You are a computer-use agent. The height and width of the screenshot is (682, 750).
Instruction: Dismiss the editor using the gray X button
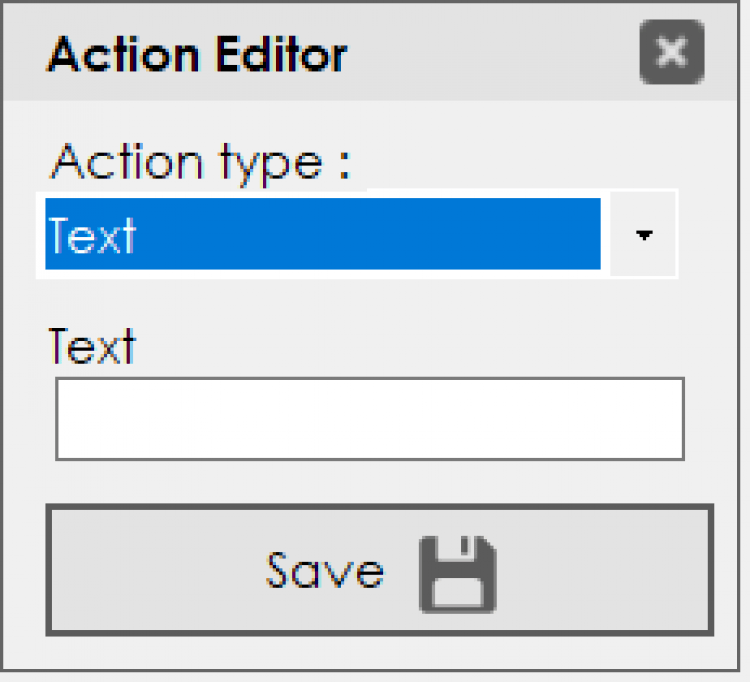point(671,52)
